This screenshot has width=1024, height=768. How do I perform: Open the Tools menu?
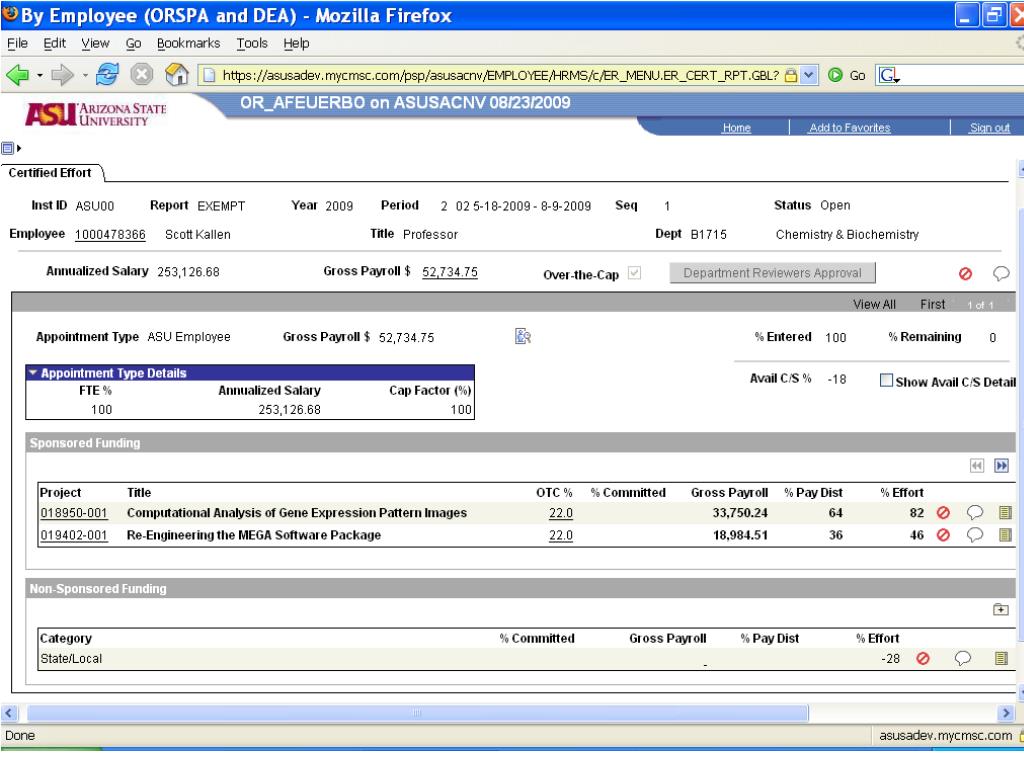[x=252, y=43]
